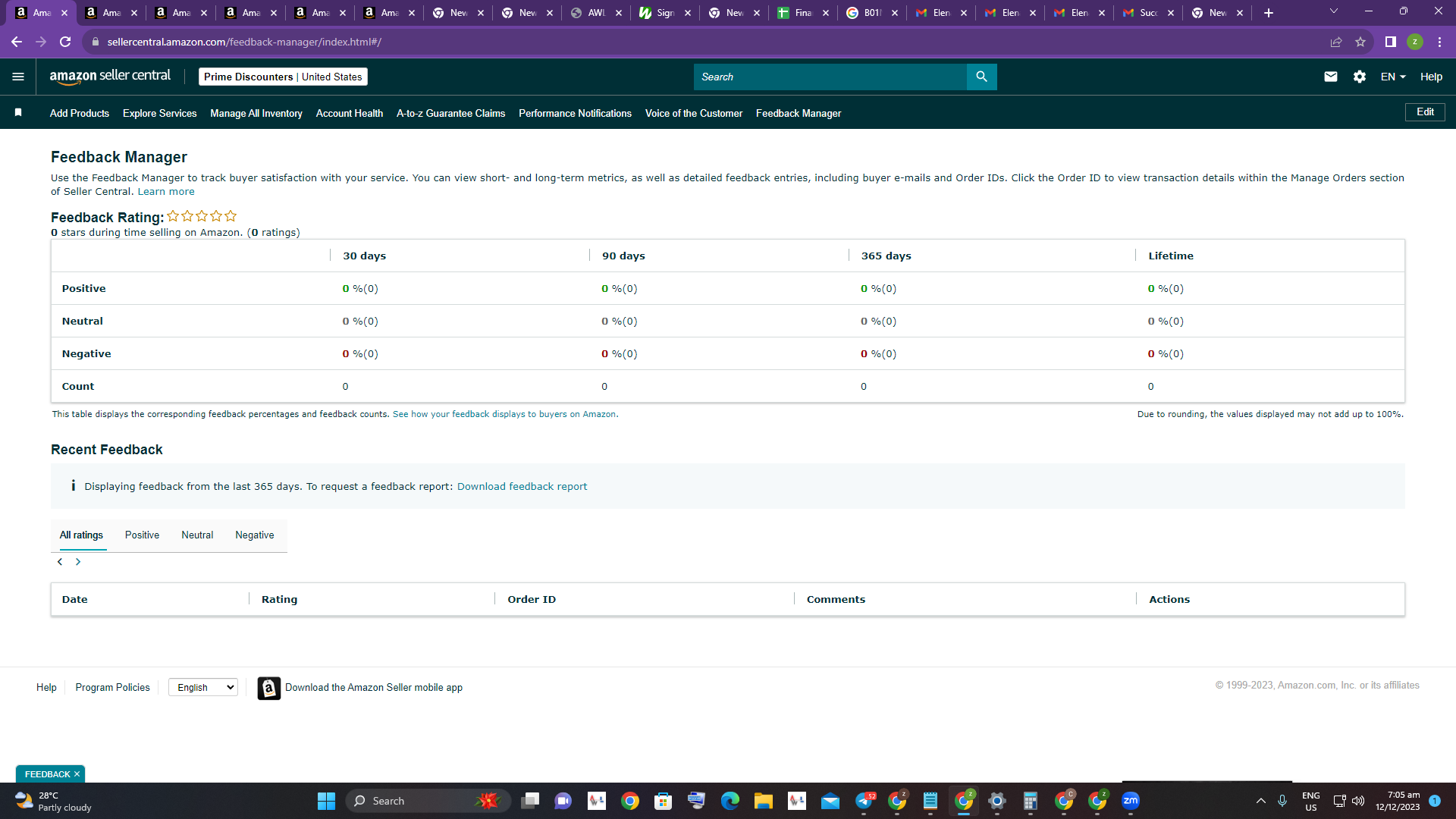Click Download the Amazon Seller mobile app

coord(374,687)
